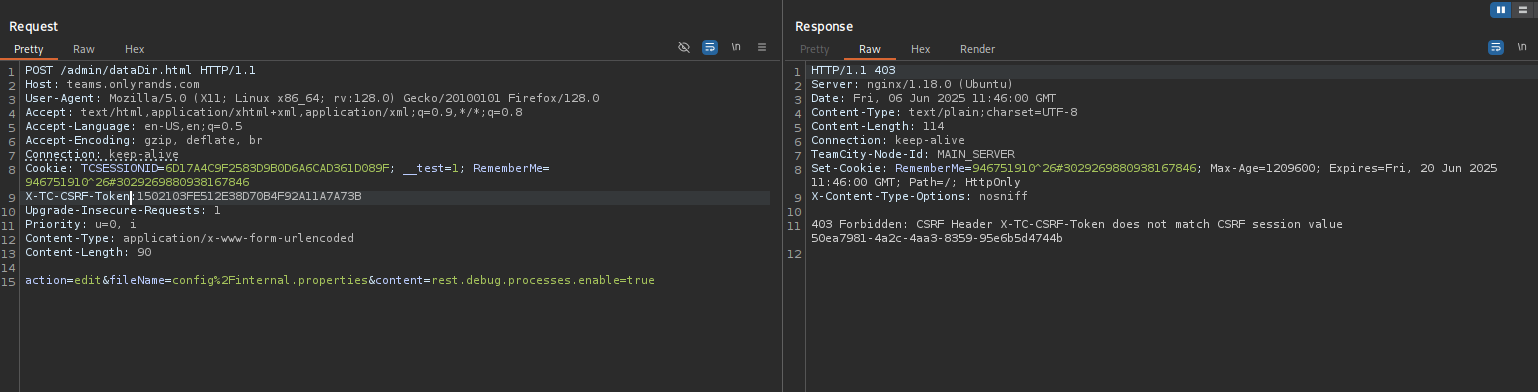Select the Response Render tab
This screenshot has height=392, width=1538.
(x=978, y=49)
